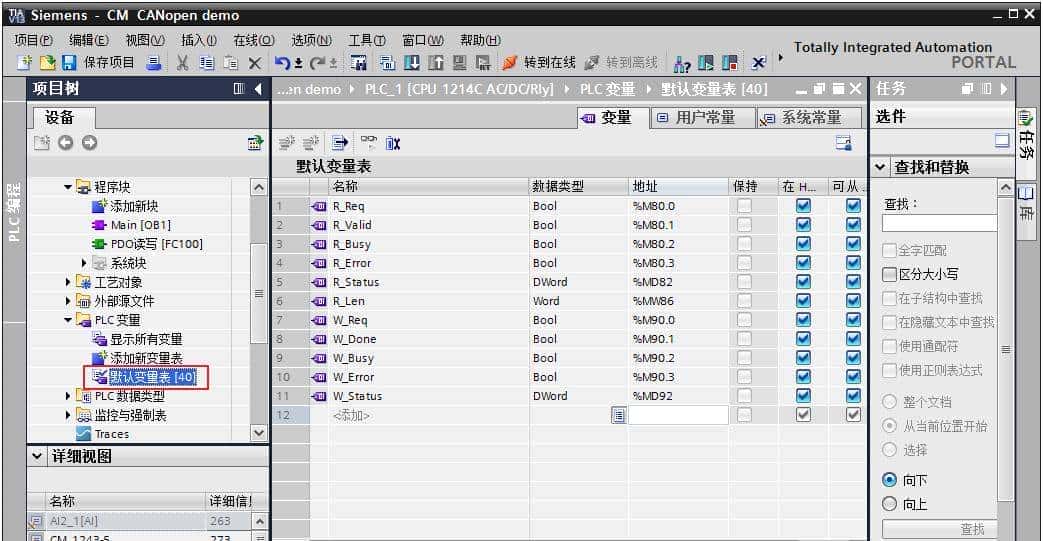
Task: Click the stop CPU icon
Action: 730,63
